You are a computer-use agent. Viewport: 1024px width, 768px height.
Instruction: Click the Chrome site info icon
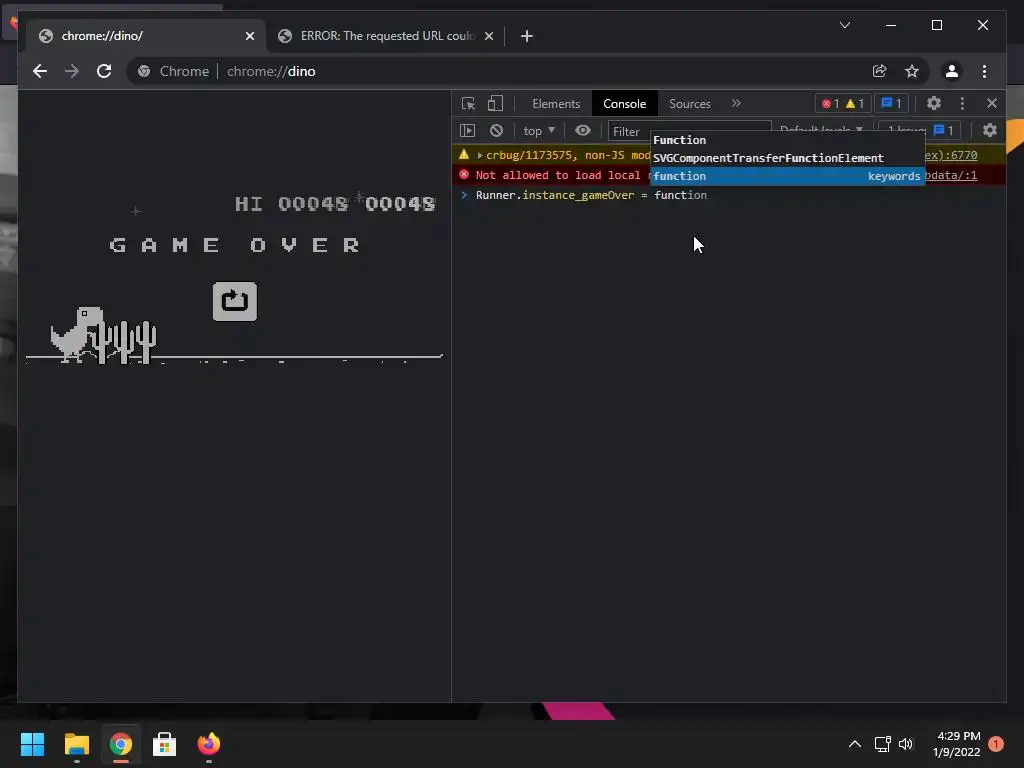point(144,71)
